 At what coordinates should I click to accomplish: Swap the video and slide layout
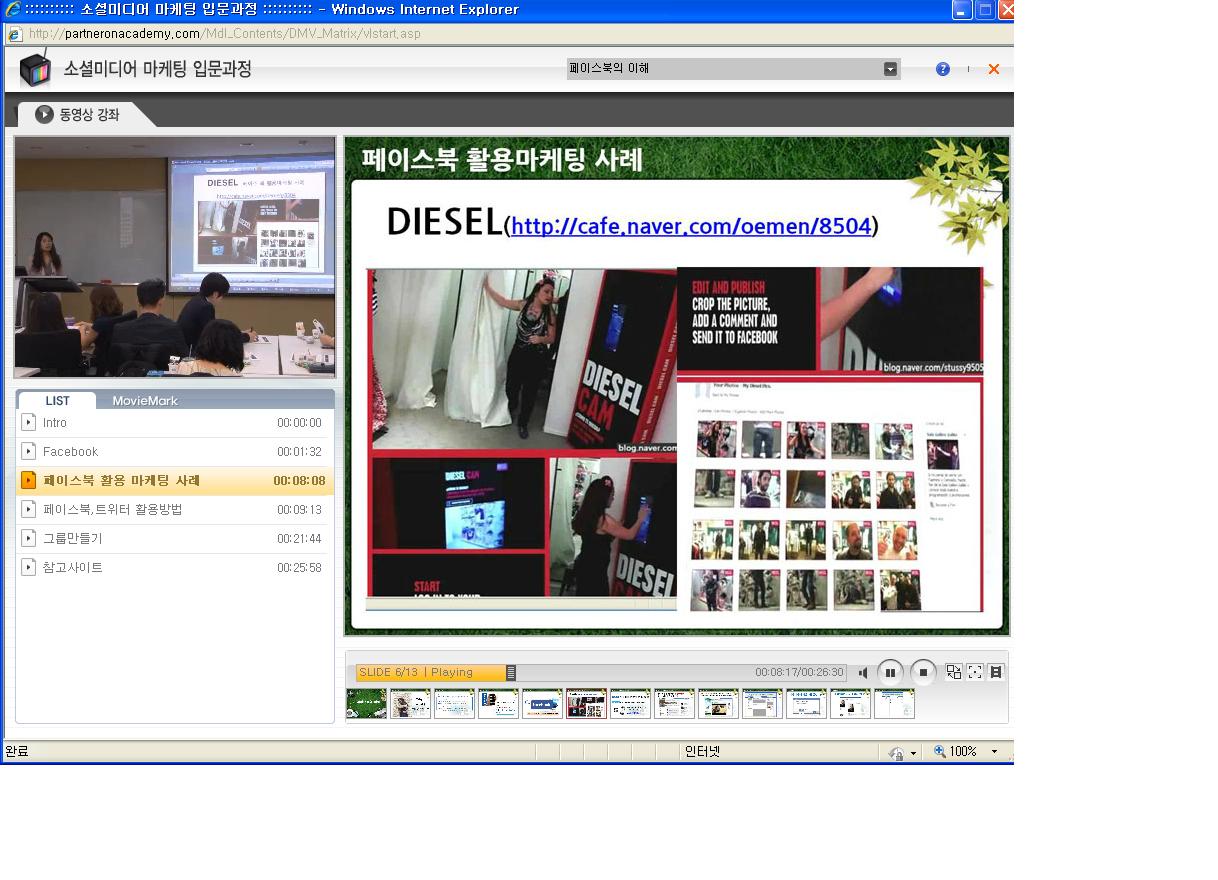click(x=954, y=672)
